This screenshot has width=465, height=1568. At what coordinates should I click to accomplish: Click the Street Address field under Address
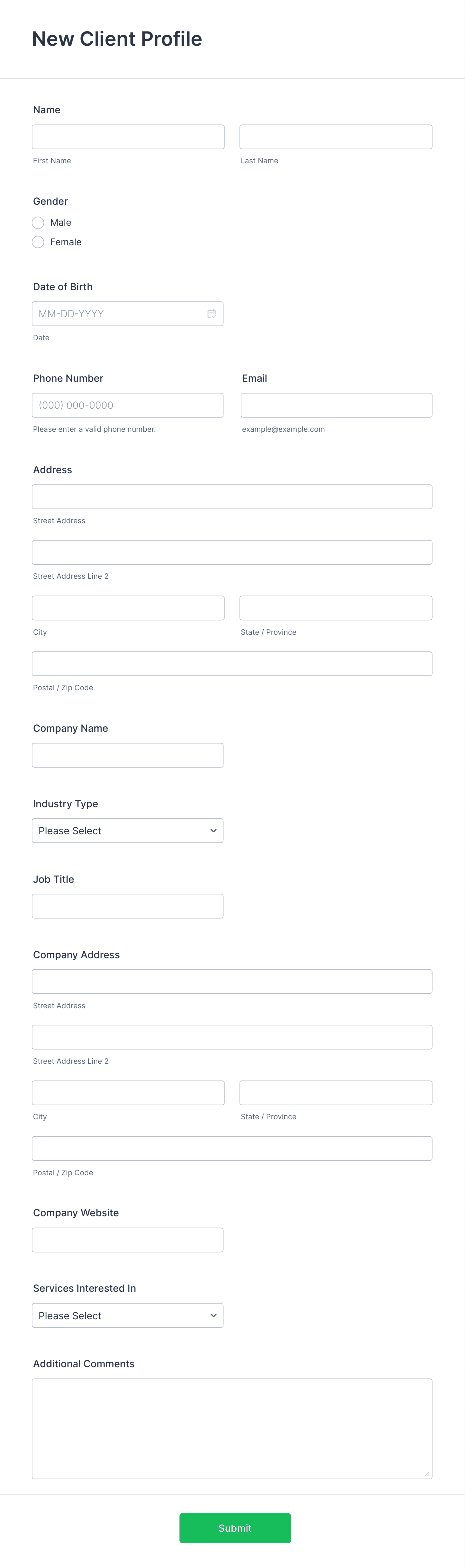tap(232, 496)
